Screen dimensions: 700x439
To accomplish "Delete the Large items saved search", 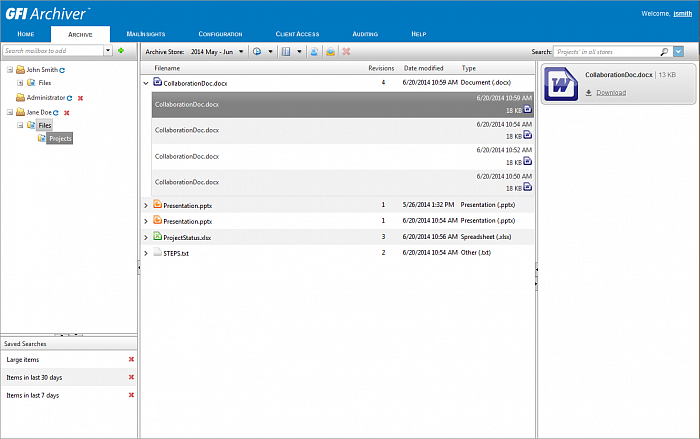I will click(x=131, y=359).
